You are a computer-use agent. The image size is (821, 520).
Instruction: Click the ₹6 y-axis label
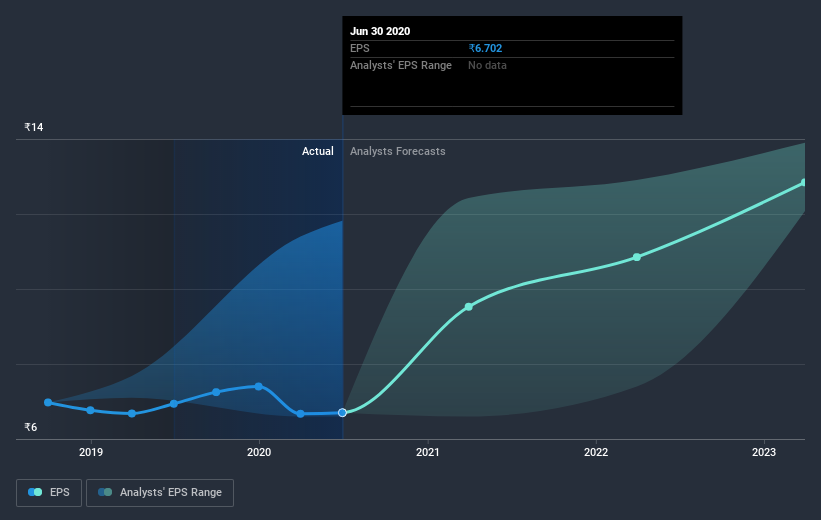30,427
